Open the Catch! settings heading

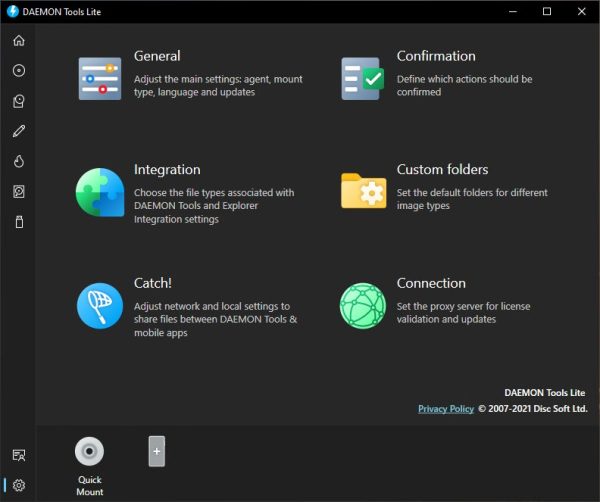(x=153, y=283)
